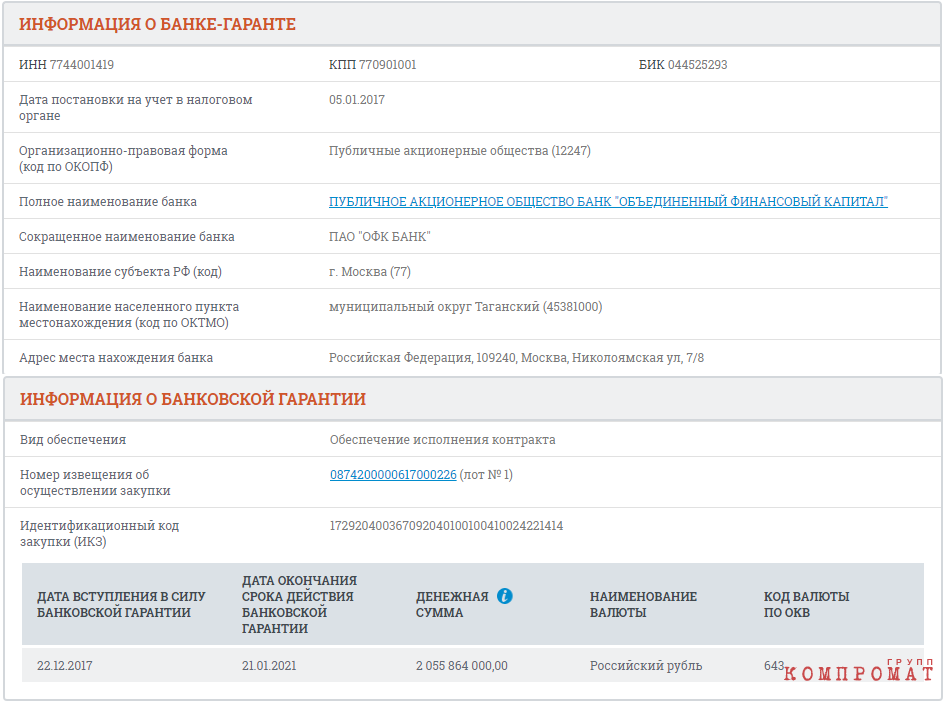Click the registration date 05.01.2017
The width and height of the screenshot is (944, 701).
click(356, 99)
